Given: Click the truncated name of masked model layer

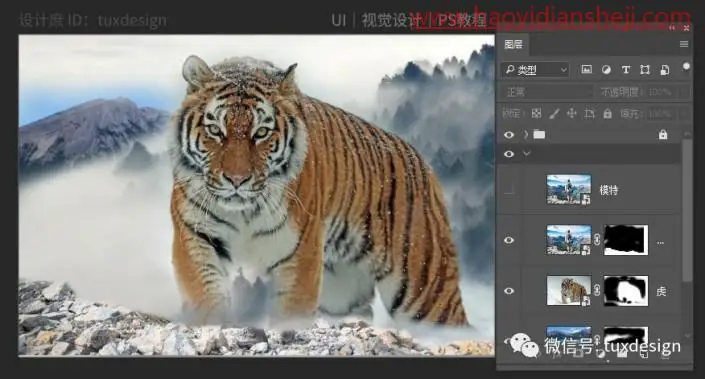Looking at the screenshot, I should click(x=660, y=243).
